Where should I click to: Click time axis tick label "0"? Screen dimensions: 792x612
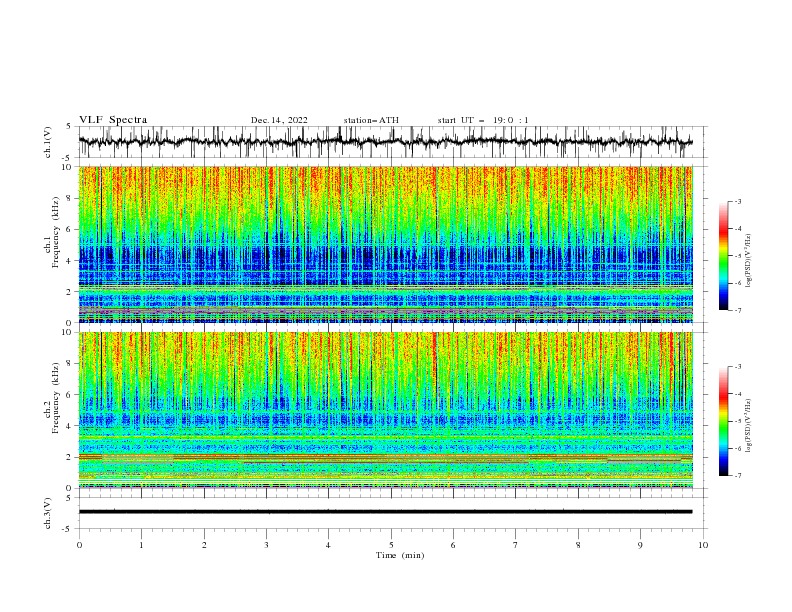pos(79,545)
